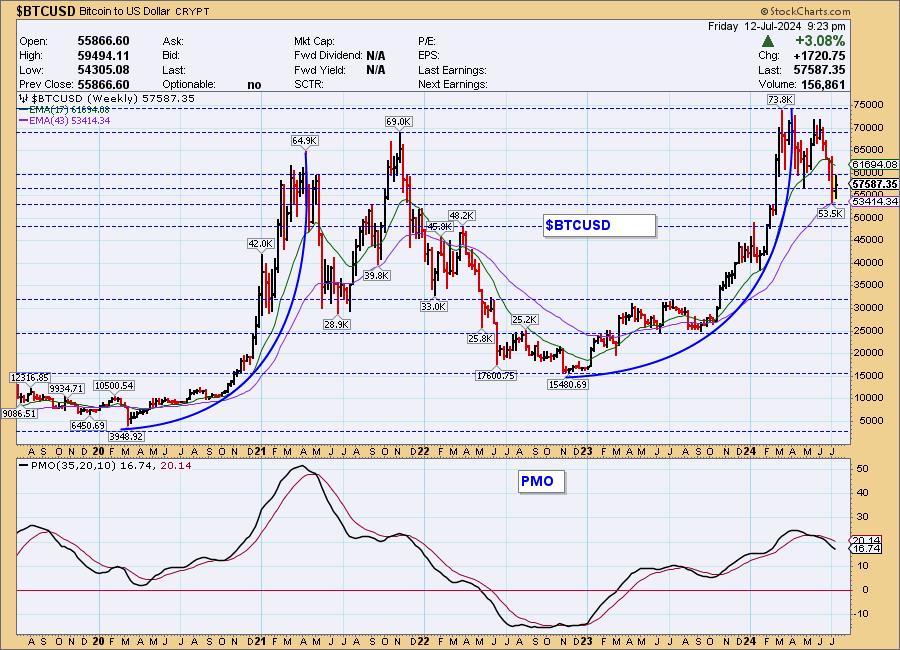Click the High value 59494.11
This screenshot has width=900, height=650.
tap(103, 56)
